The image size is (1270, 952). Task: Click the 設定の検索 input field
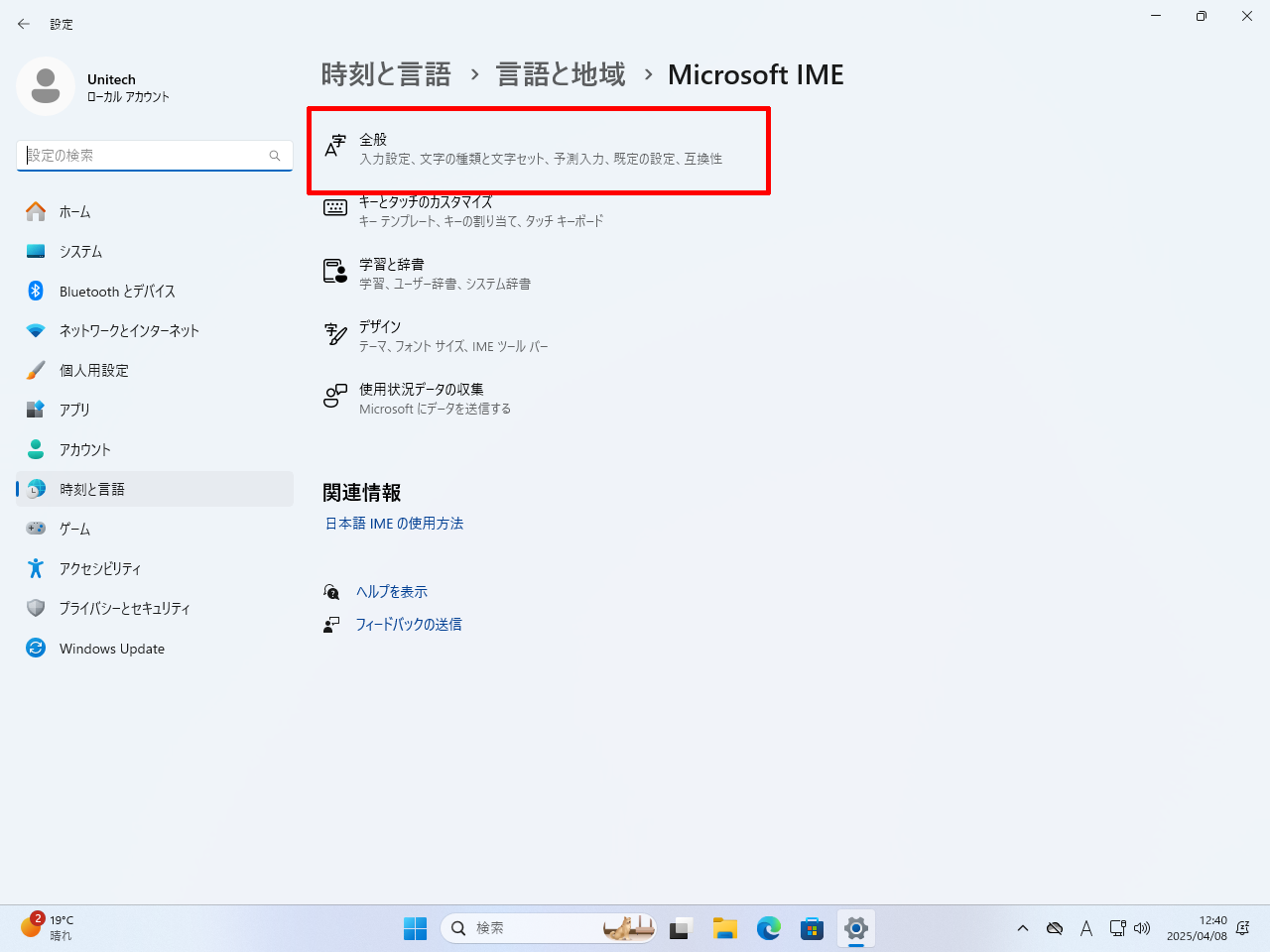[155, 156]
